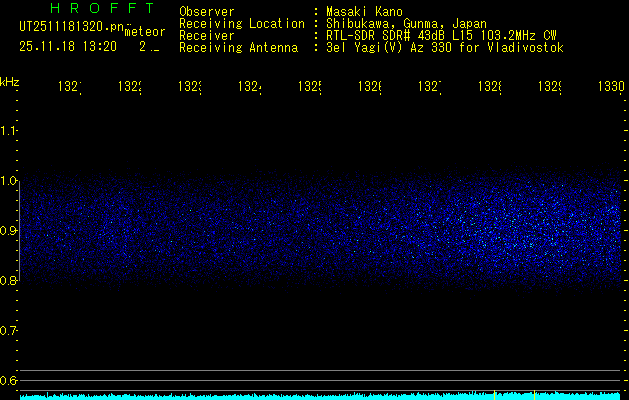
Task: Click the cyan signal level strip
Action: 320,396
